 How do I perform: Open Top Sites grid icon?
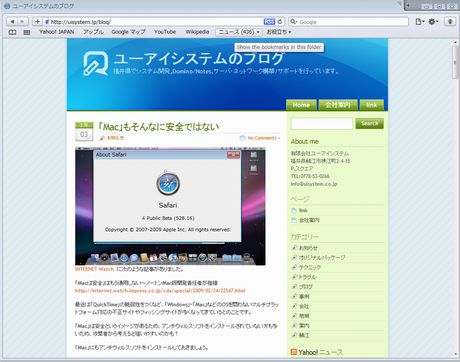[27, 32]
